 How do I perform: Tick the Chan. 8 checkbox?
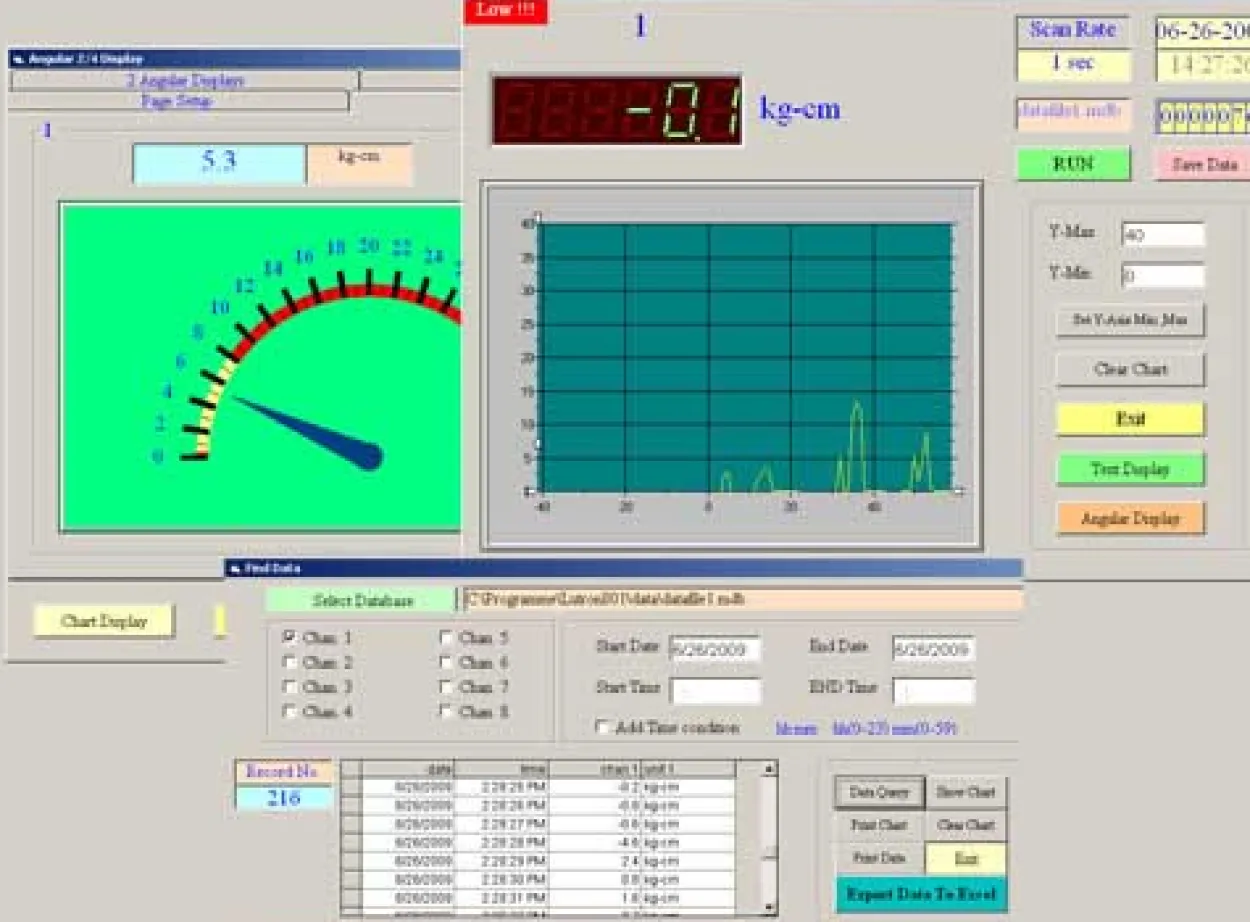[x=446, y=712]
